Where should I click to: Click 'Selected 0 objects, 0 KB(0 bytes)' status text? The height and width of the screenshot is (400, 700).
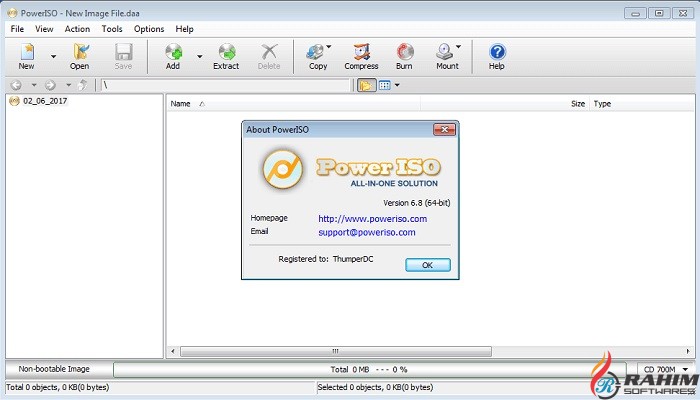pos(375,387)
